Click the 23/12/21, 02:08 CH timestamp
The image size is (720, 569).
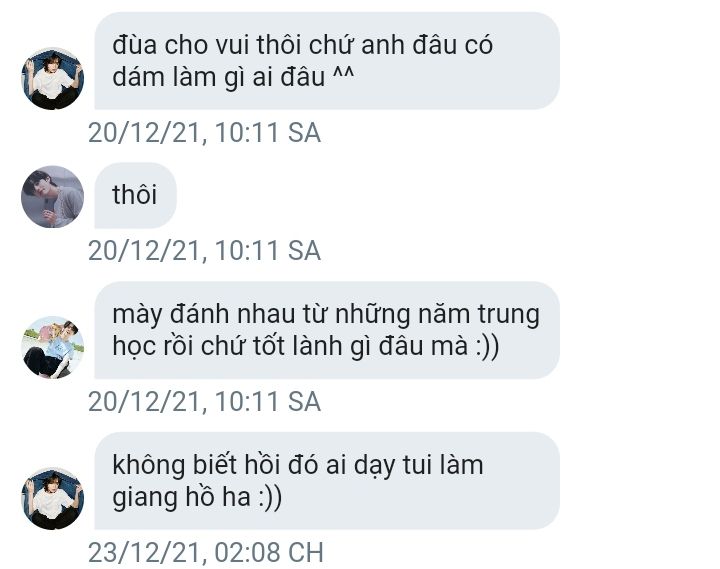pos(206,552)
